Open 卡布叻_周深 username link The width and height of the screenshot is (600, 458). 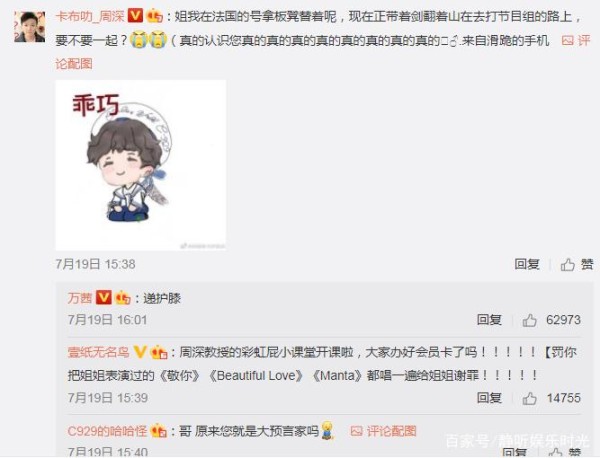click(x=90, y=16)
